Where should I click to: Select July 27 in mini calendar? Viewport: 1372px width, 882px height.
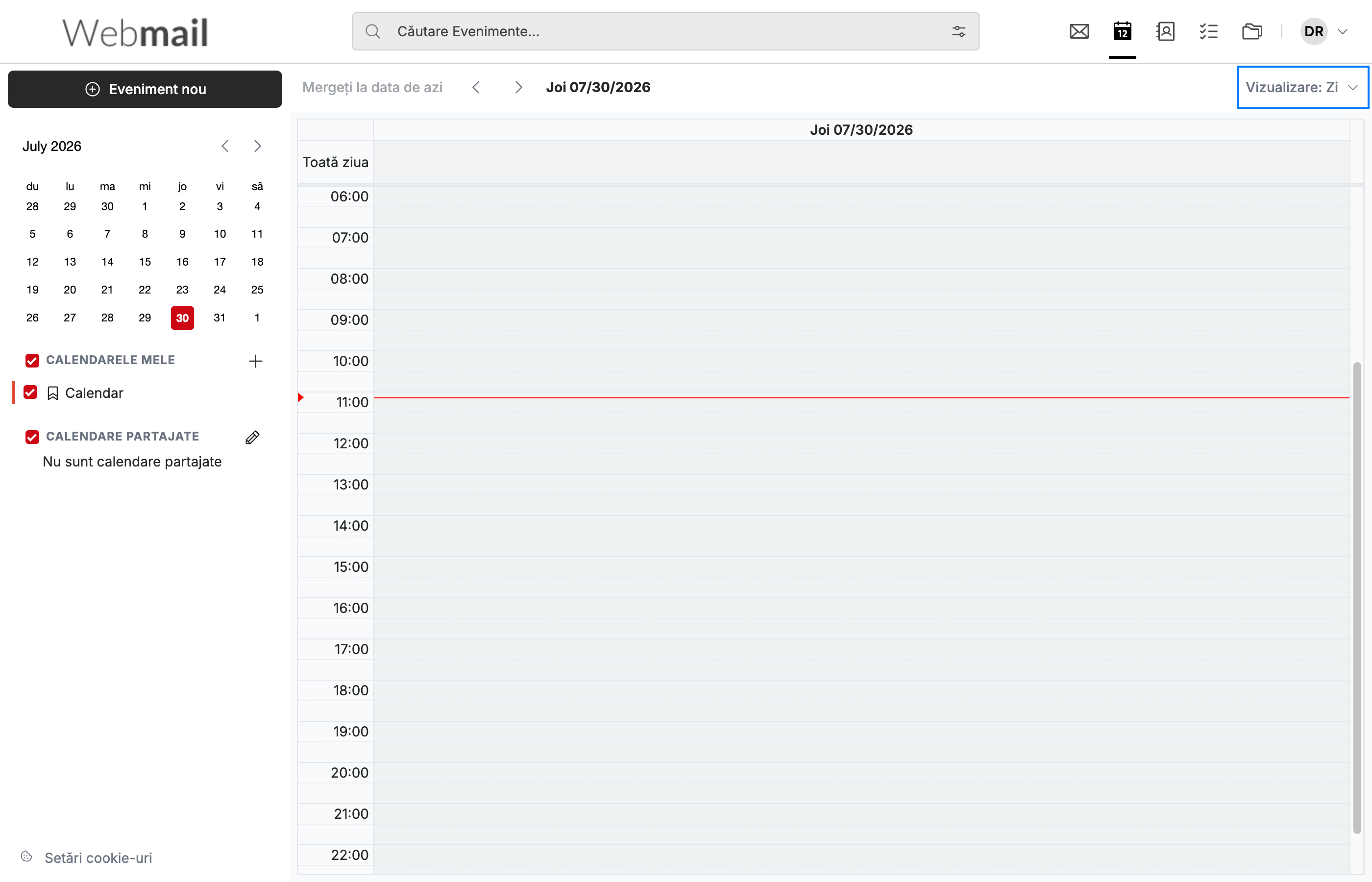[70, 318]
